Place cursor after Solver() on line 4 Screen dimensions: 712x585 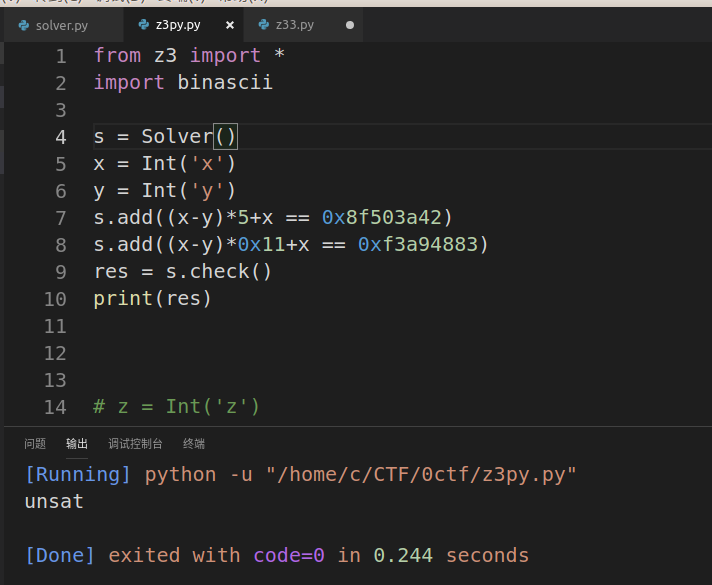(x=238, y=137)
